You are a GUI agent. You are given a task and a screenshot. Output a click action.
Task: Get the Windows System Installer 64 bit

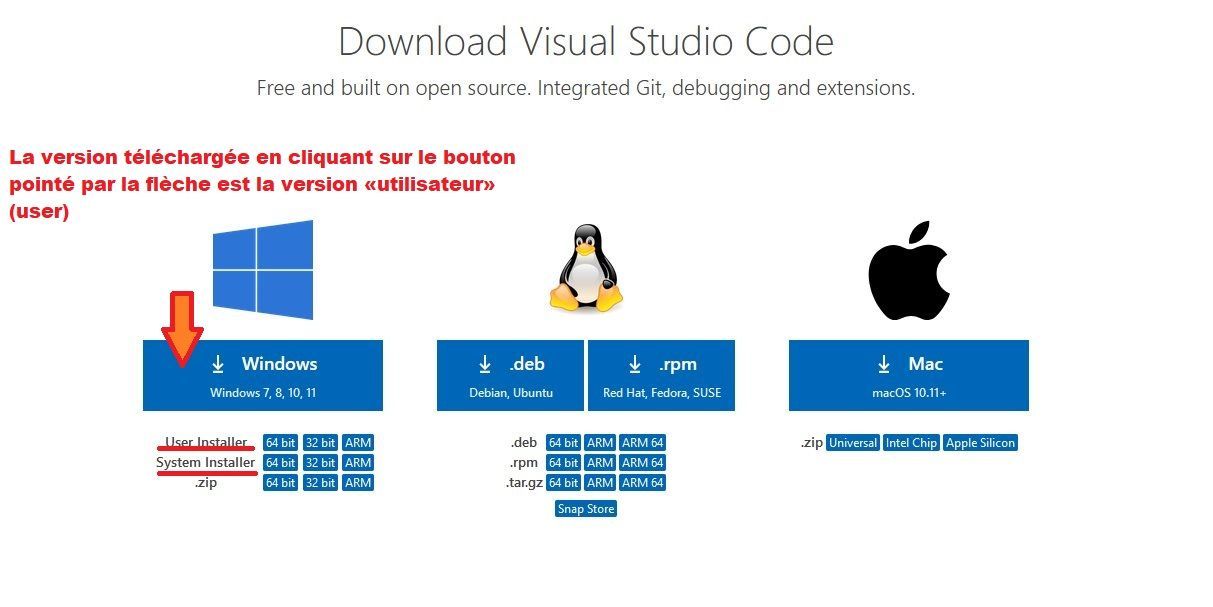pos(280,463)
